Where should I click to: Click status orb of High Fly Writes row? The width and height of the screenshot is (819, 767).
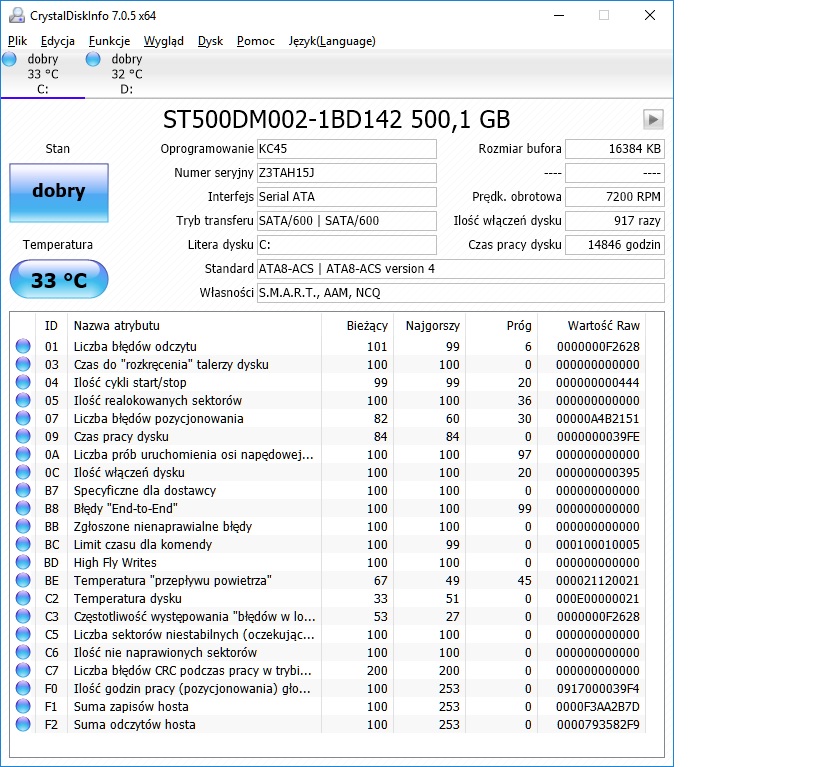coord(23,562)
